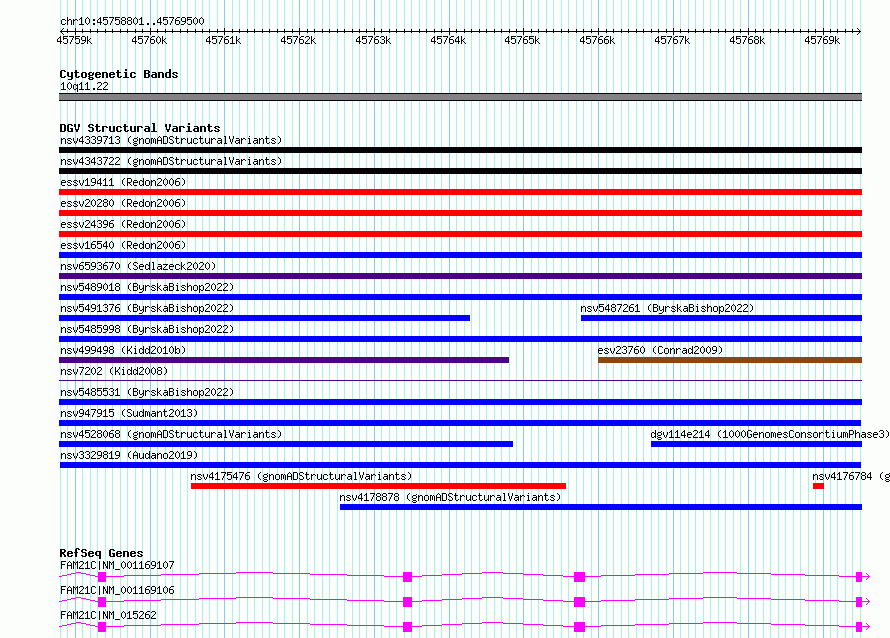Open the nsv5487261 ByrskaBishop2022 label
The height and width of the screenshot is (638, 890).
click(x=667, y=308)
